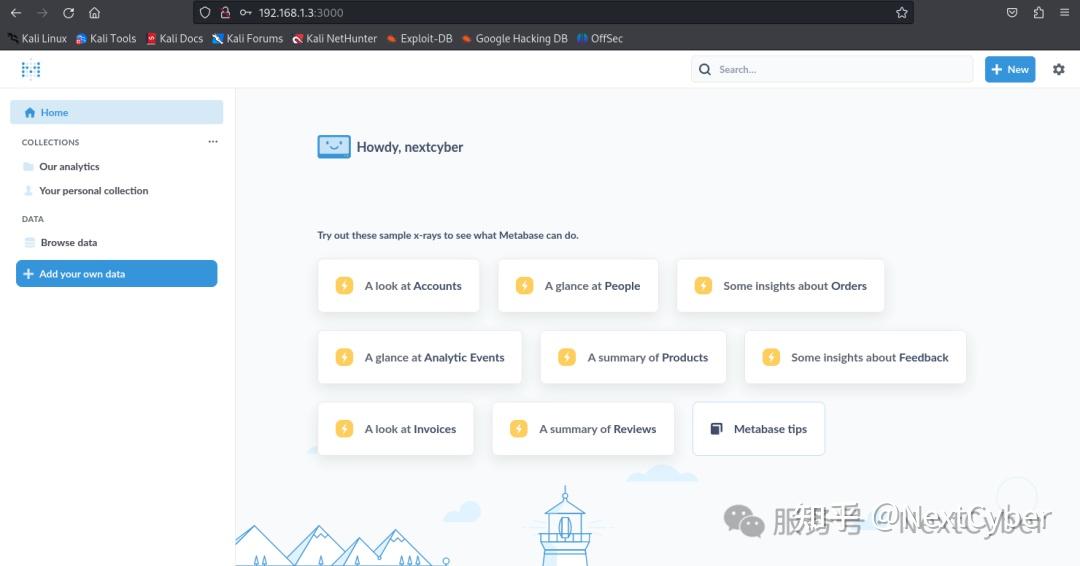Click the browser home button
Image resolution: width=1080 pixels, height=566 pixels.
(x=94, y=12)
